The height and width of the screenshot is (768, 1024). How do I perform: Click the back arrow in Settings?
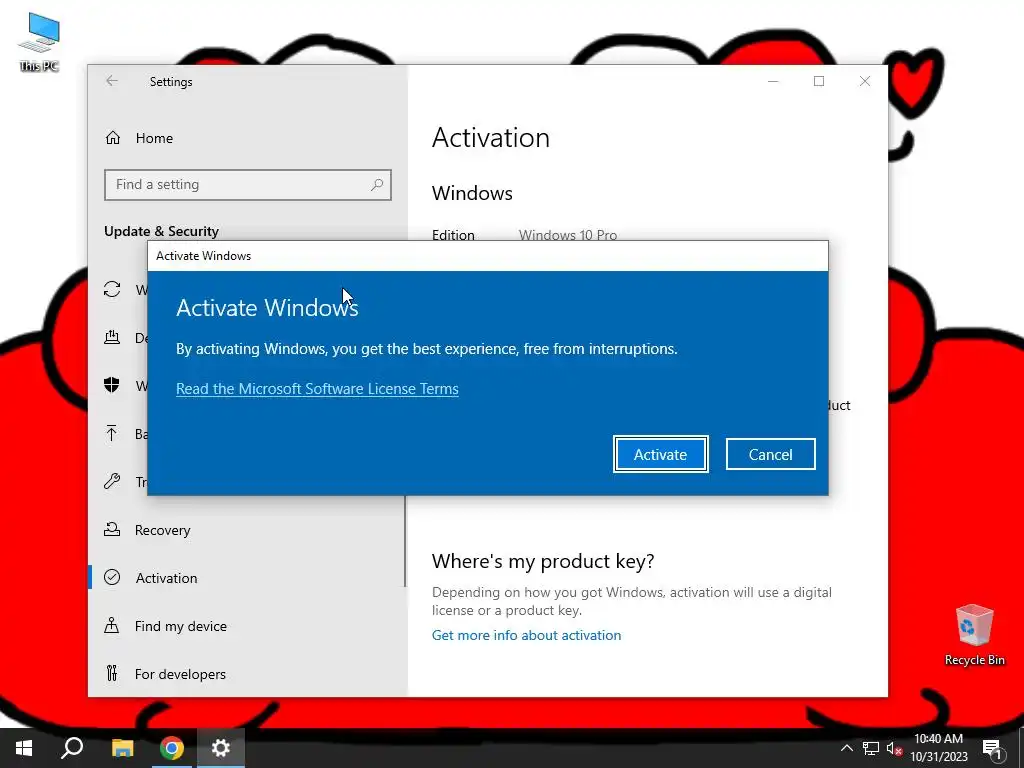tap(112, 81)
